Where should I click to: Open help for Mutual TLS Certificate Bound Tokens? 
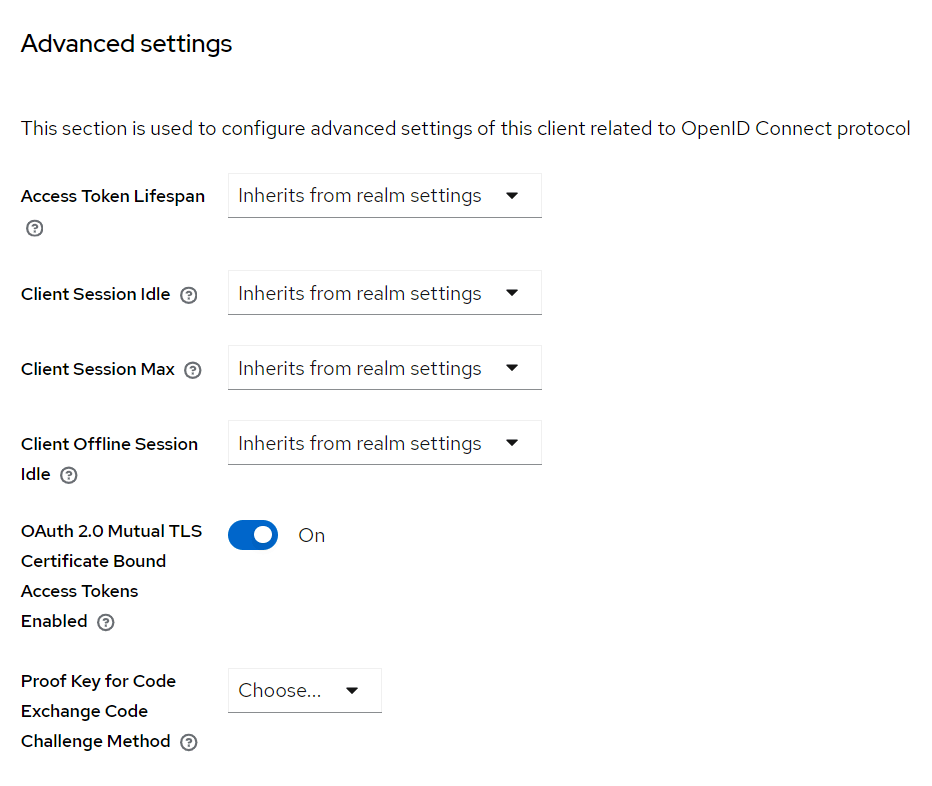pos(105,622)
